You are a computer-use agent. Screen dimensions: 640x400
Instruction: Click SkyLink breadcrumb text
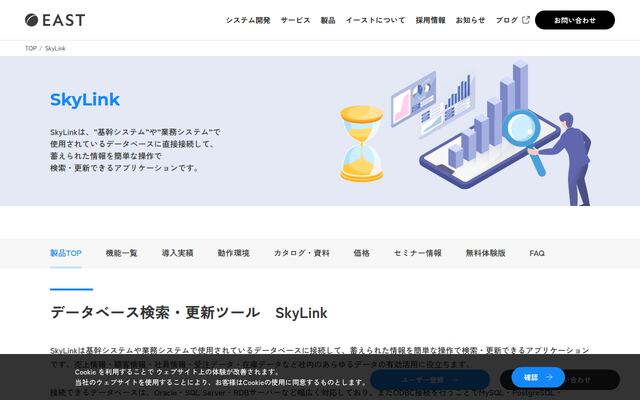[x=55, y=48]
